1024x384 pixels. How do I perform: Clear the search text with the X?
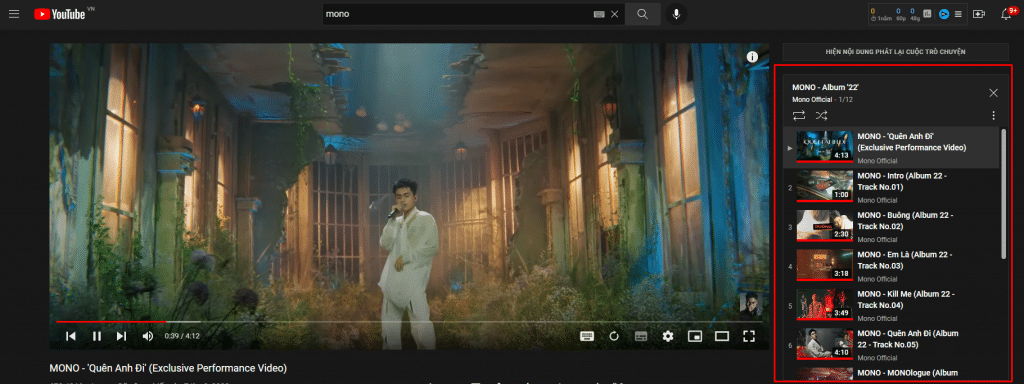[615, 14]
